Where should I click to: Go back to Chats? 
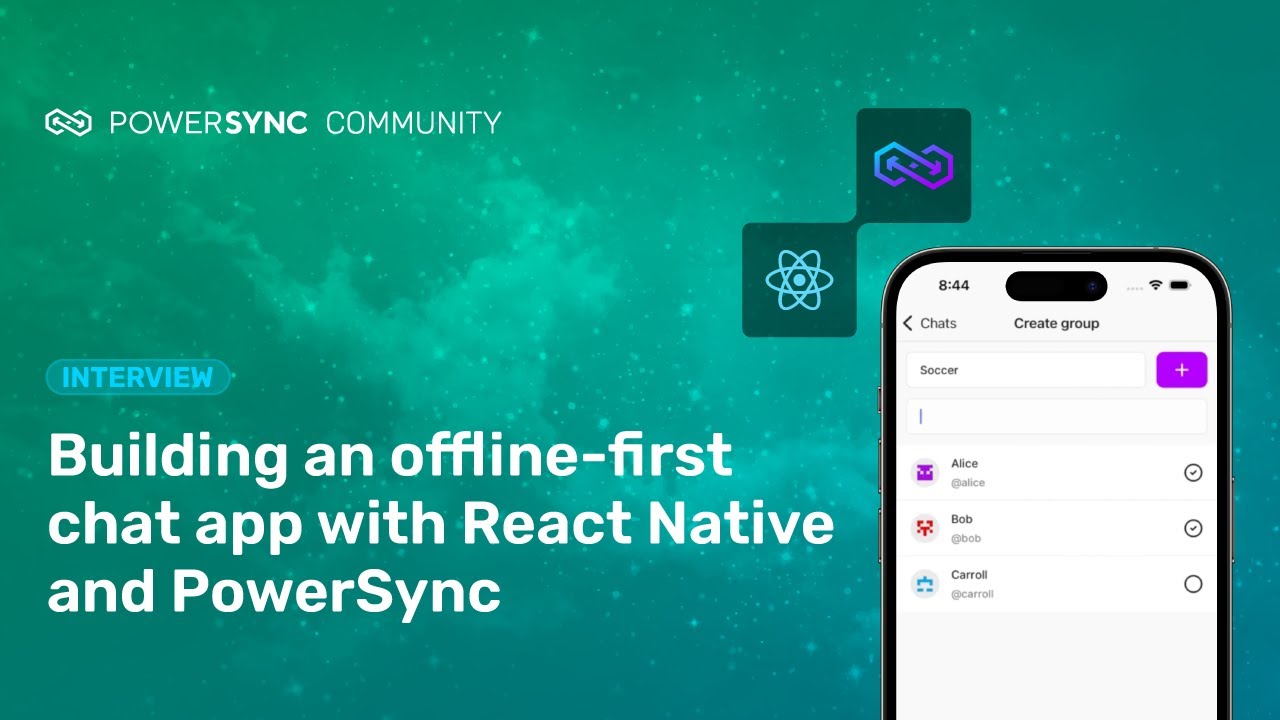[x=929, y=323]
